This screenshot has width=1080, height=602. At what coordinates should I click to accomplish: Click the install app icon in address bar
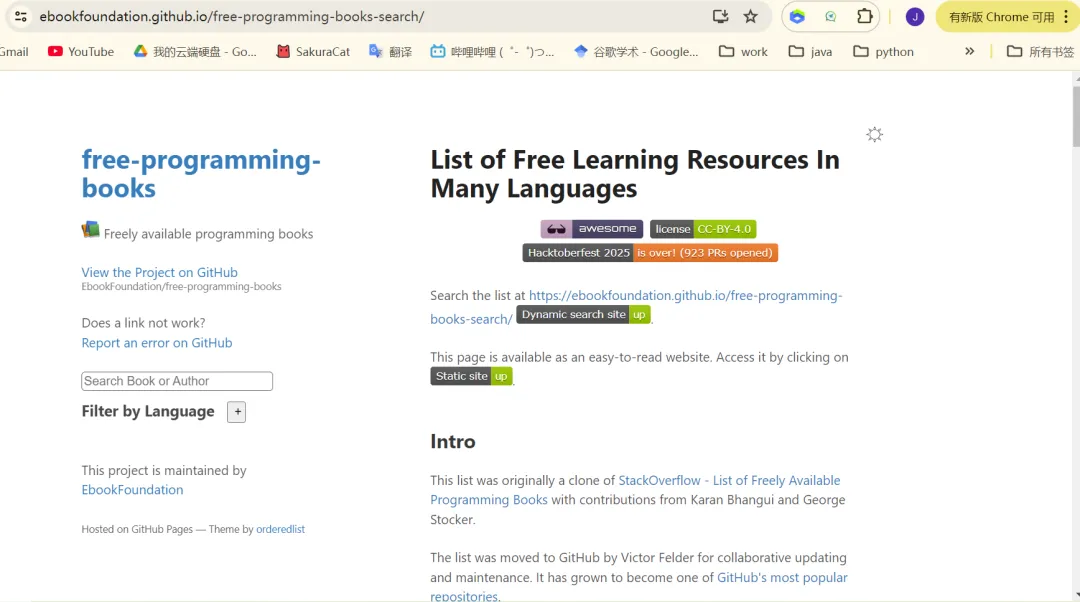coord(720,16)
